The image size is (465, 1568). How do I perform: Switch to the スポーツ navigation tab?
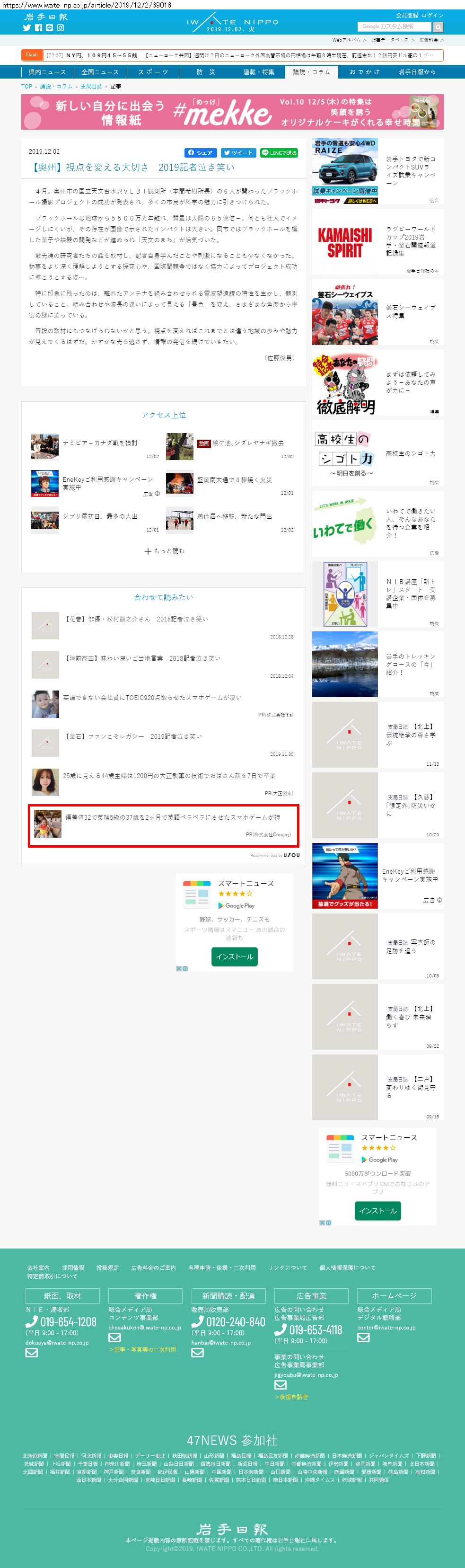coord(153,72)
